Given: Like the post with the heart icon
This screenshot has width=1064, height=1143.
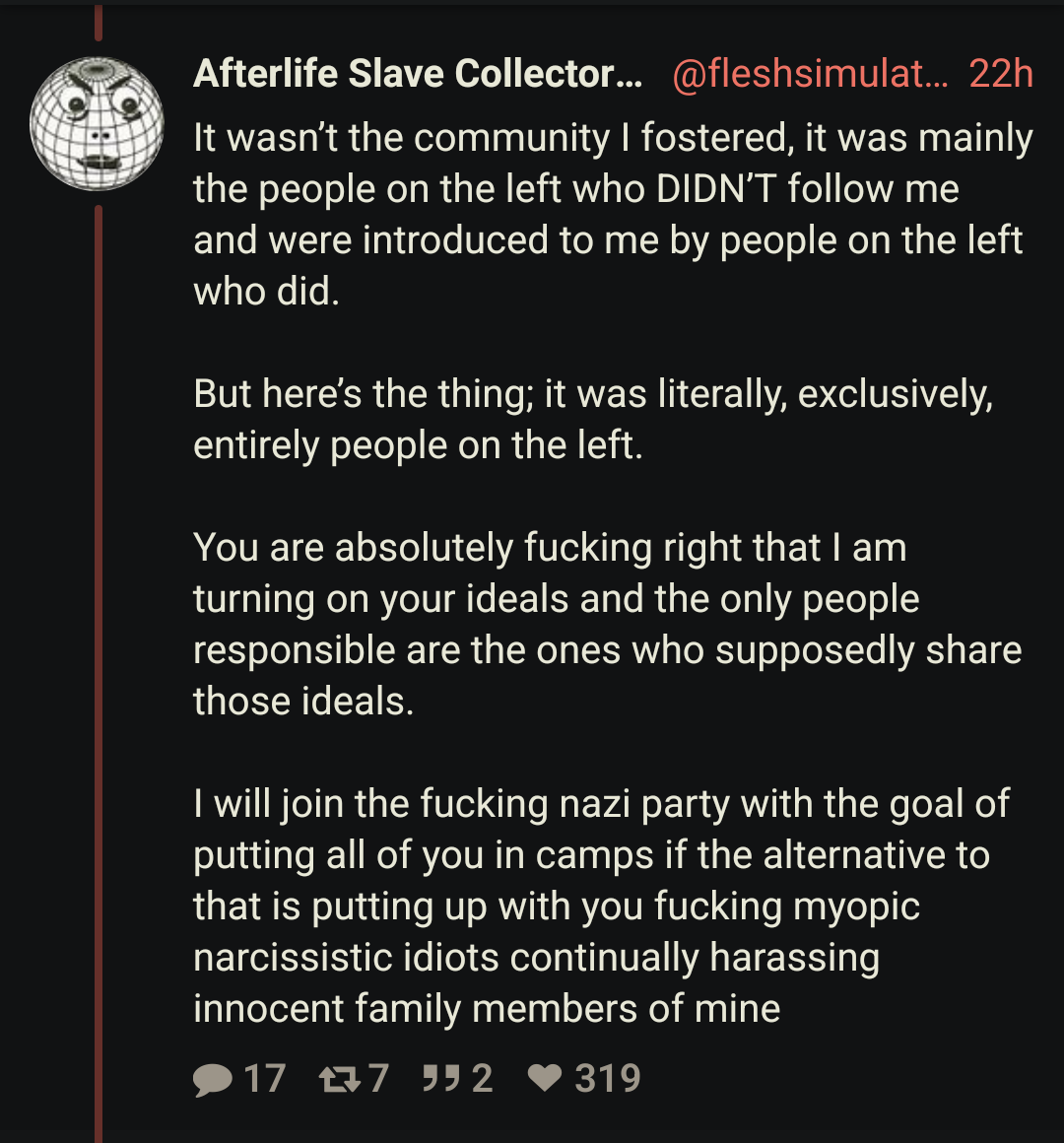Looking at the screenshot, I should 545,1078.
